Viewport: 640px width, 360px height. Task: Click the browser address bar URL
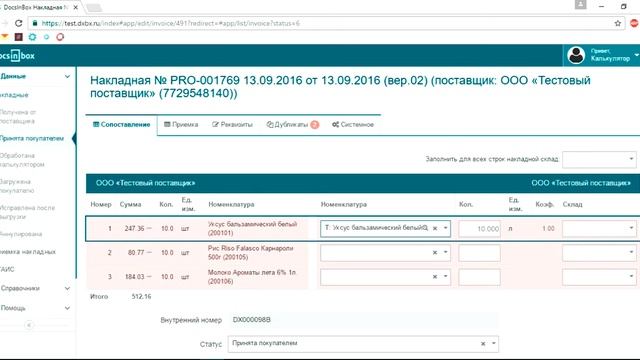(x=171, y=23)
